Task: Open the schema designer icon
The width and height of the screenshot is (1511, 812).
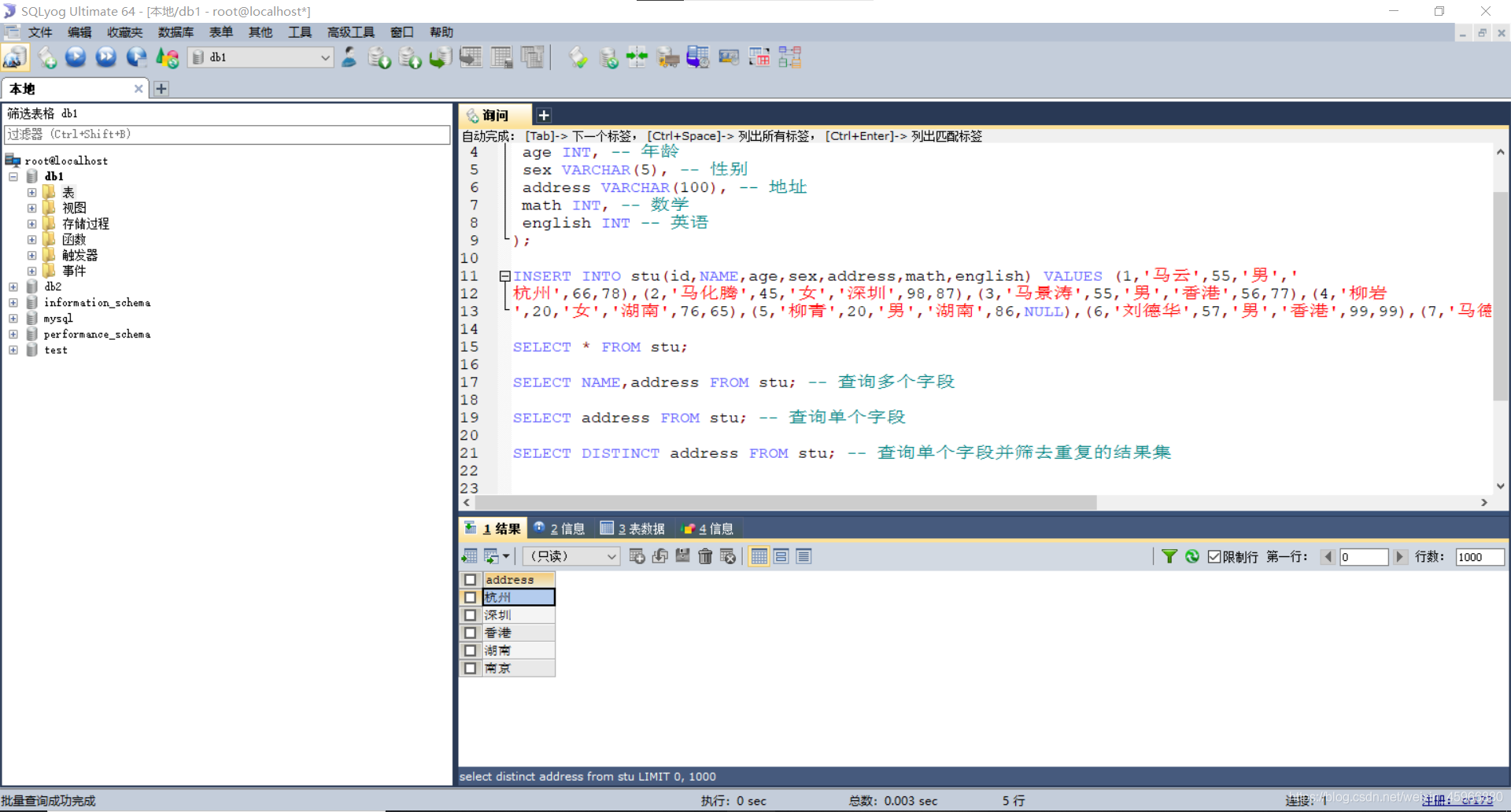Action: coord(789,57)
